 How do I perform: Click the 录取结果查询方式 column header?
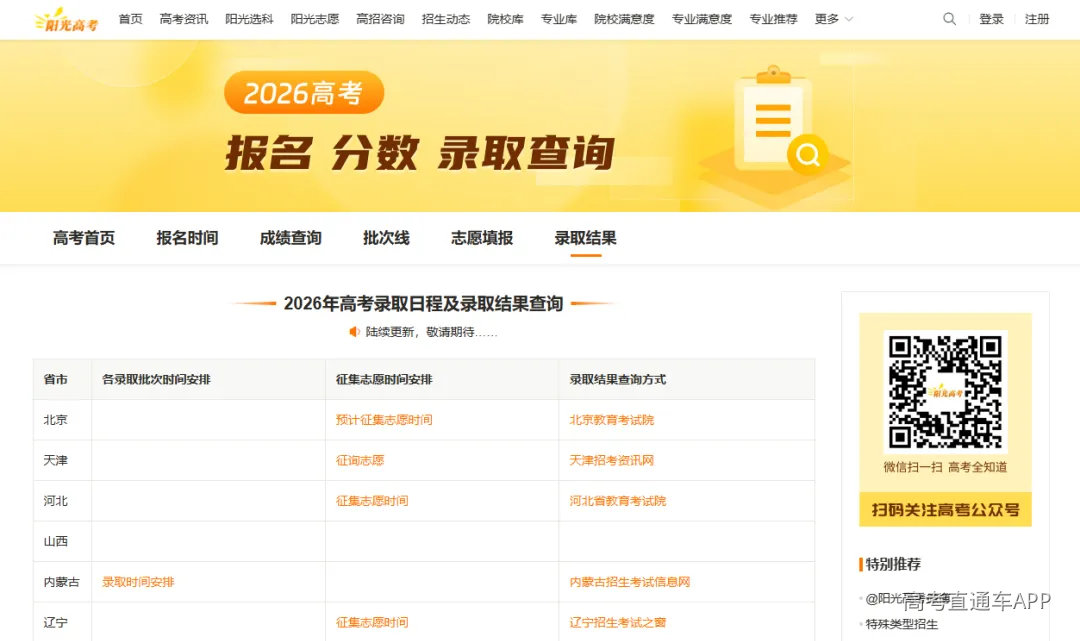click(618, 379)
